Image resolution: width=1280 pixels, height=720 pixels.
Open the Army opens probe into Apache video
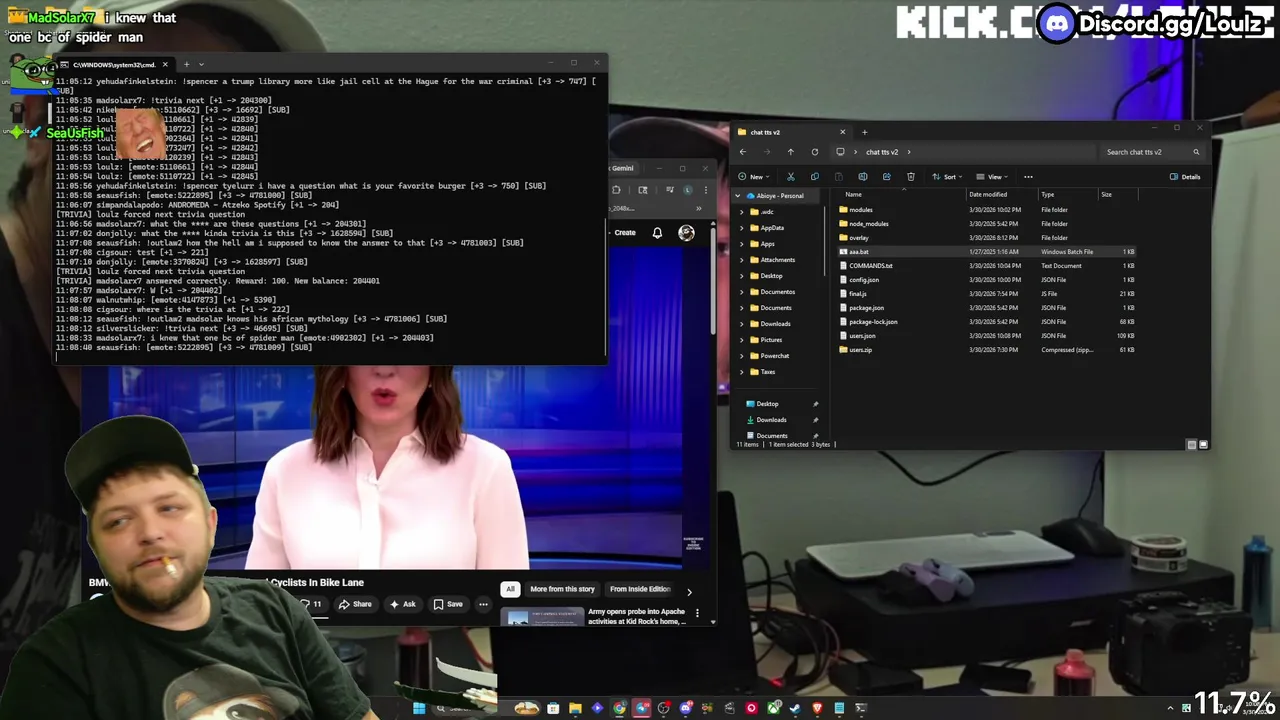[x=637, y=616]
